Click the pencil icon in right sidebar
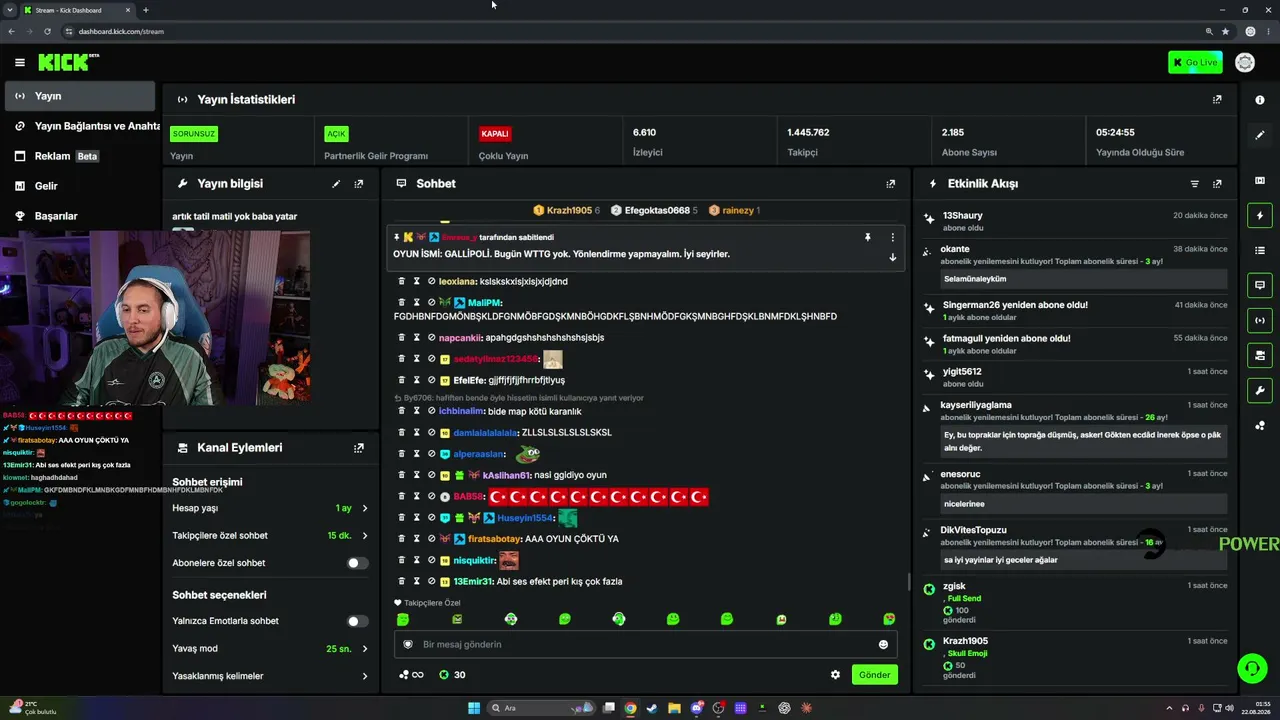 tap(1260, 135)
